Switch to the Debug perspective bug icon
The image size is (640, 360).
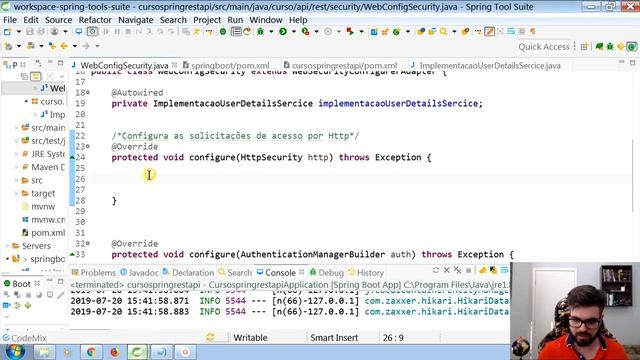[x=610, y=47]
